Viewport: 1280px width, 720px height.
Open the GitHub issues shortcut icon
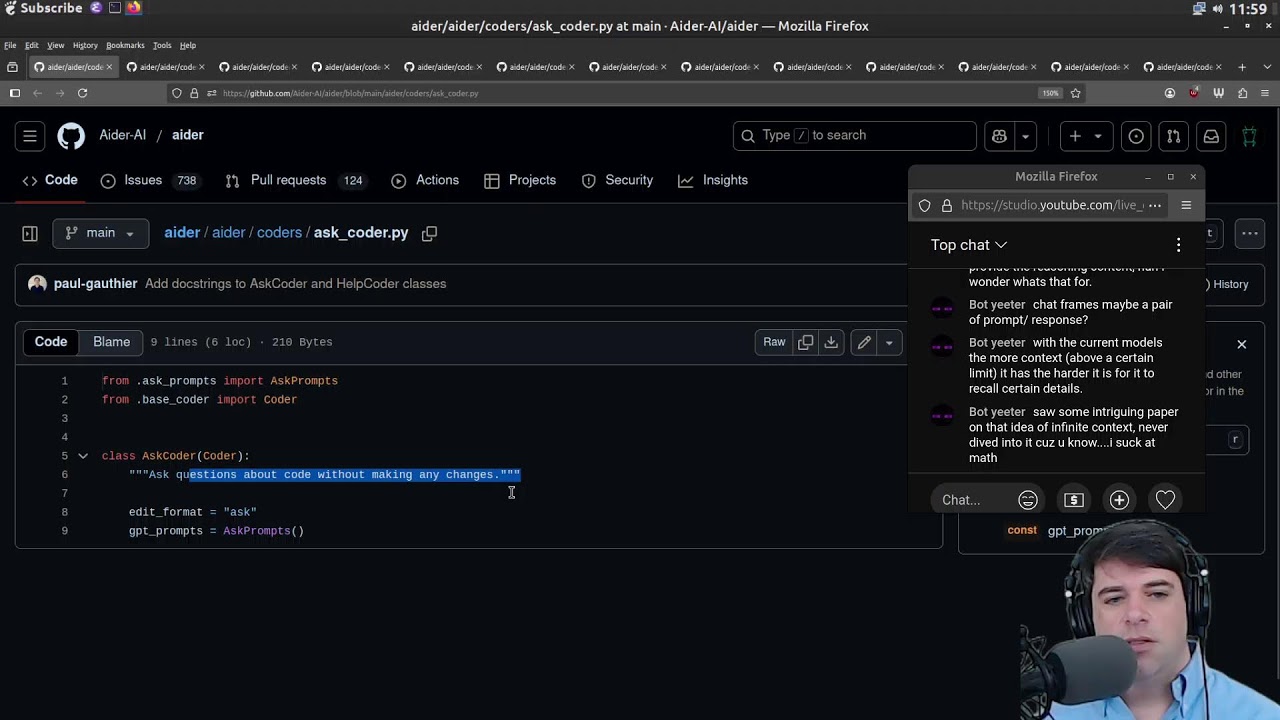click(1136, 136)
